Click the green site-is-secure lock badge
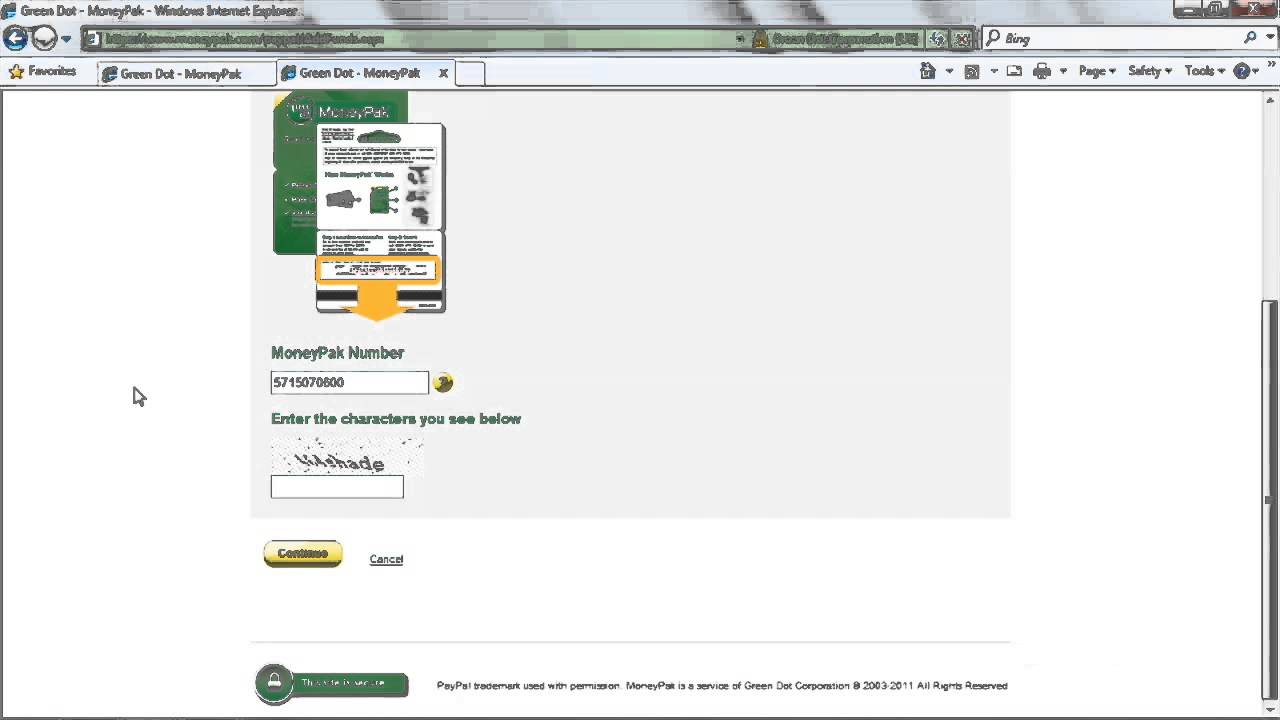This screenshot has width=1280, height=720. (x=331, y=684)
